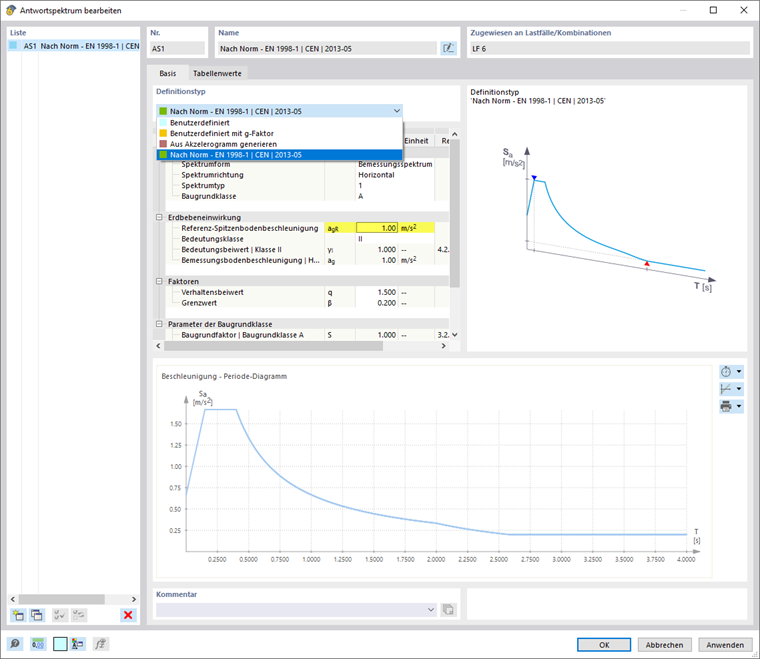Click parameter table scroll-right arrow

(443, 346)
